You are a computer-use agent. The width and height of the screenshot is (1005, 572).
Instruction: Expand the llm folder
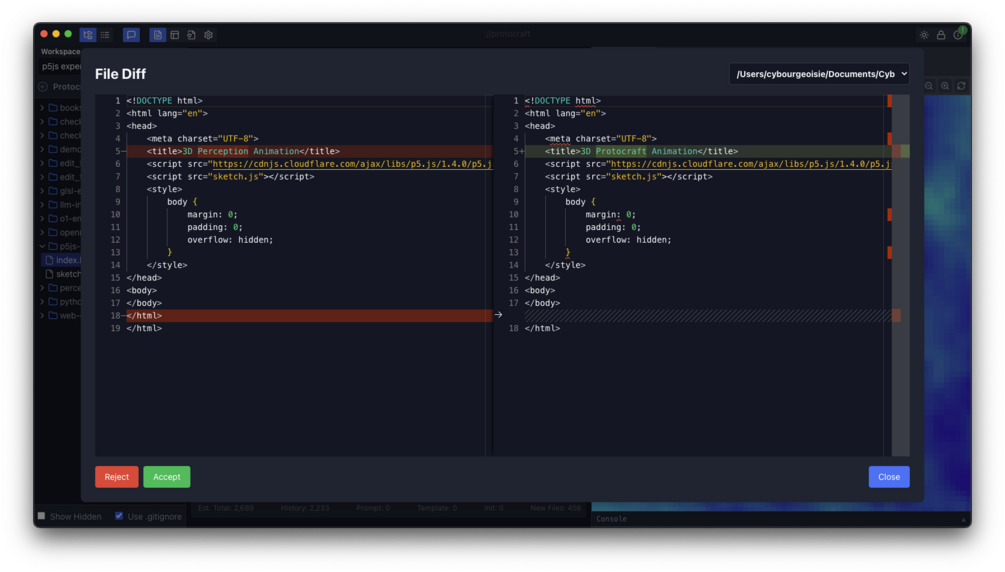click(x=42, y=205)
